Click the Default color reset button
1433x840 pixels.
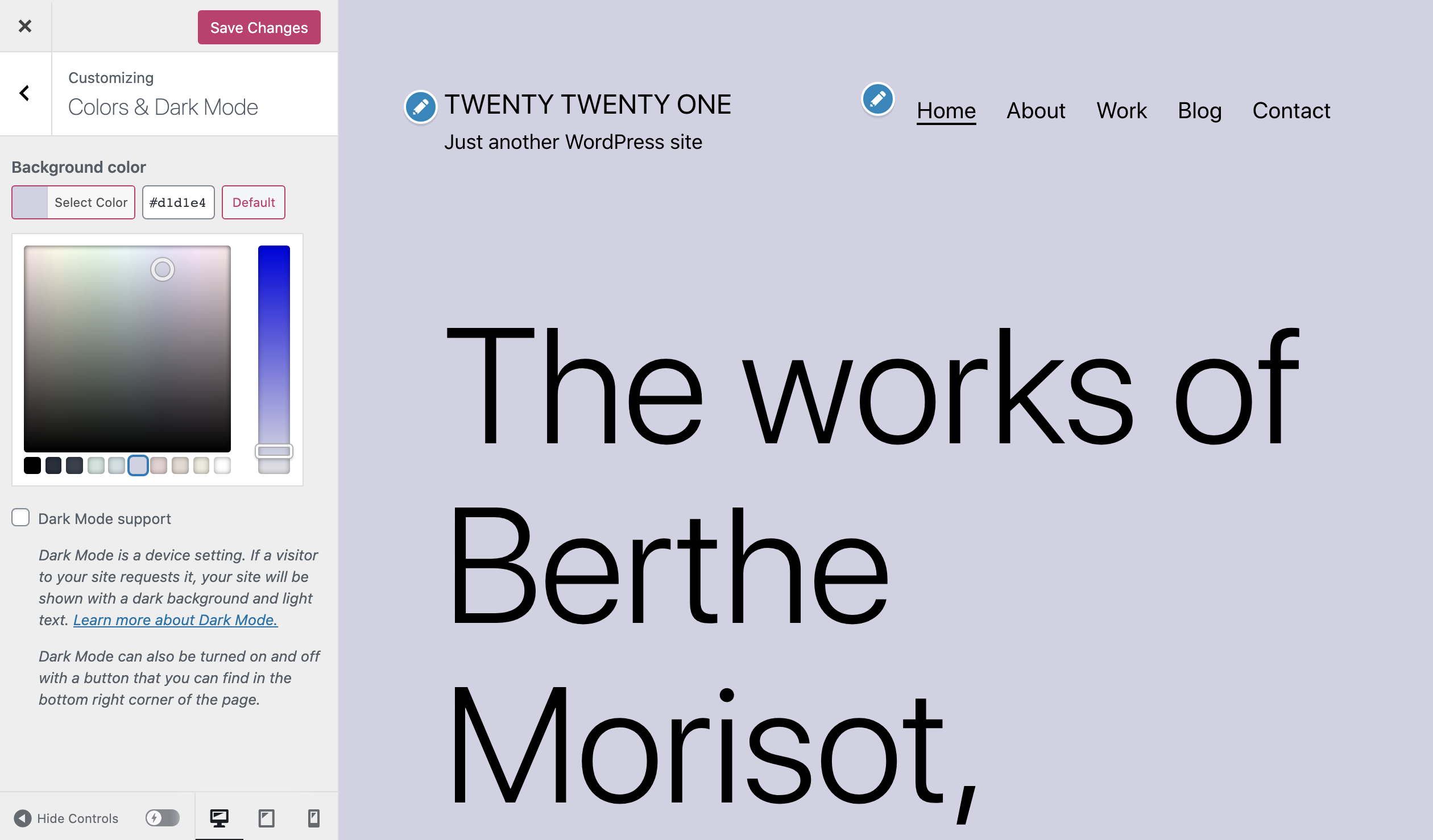click(x=253, y=202)
